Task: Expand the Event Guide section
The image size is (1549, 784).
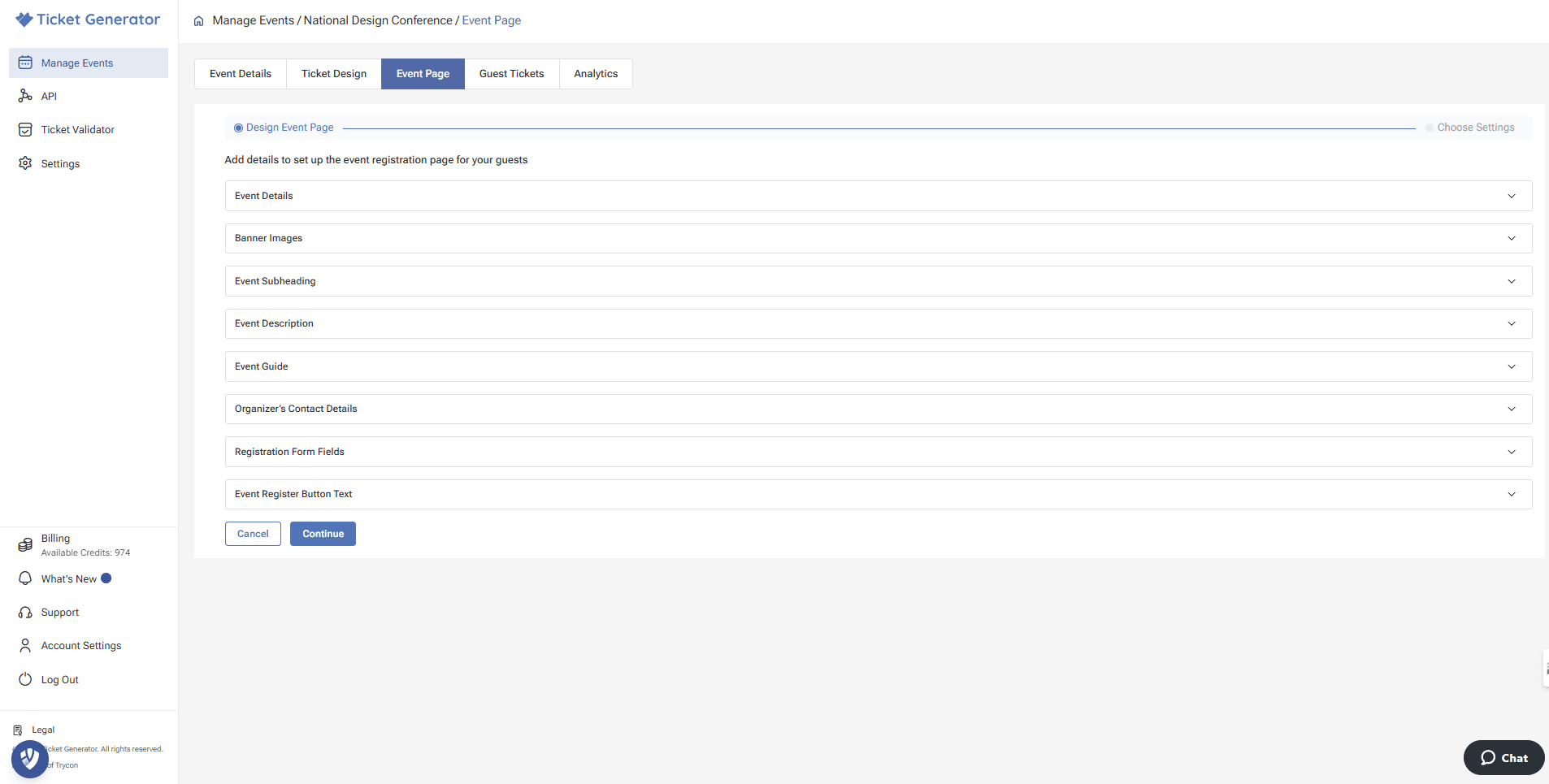Action: (x=879, y=366)
